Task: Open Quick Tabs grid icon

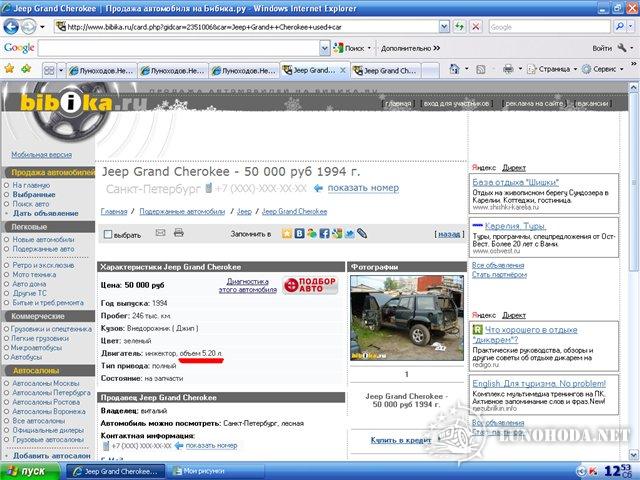Action: tap(49, 70)
